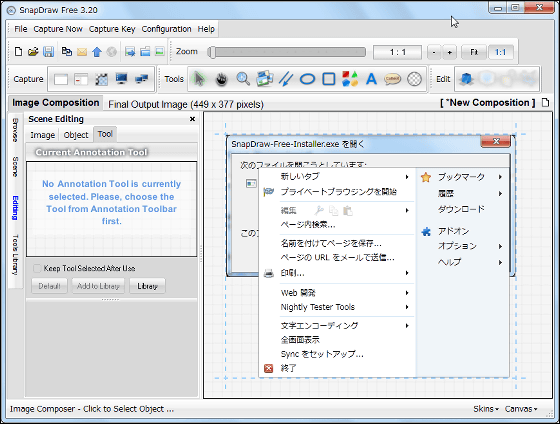This screenshot has height=424, width=560.
Task: Click the Open folder icon
Action: [x=33, y=52]
